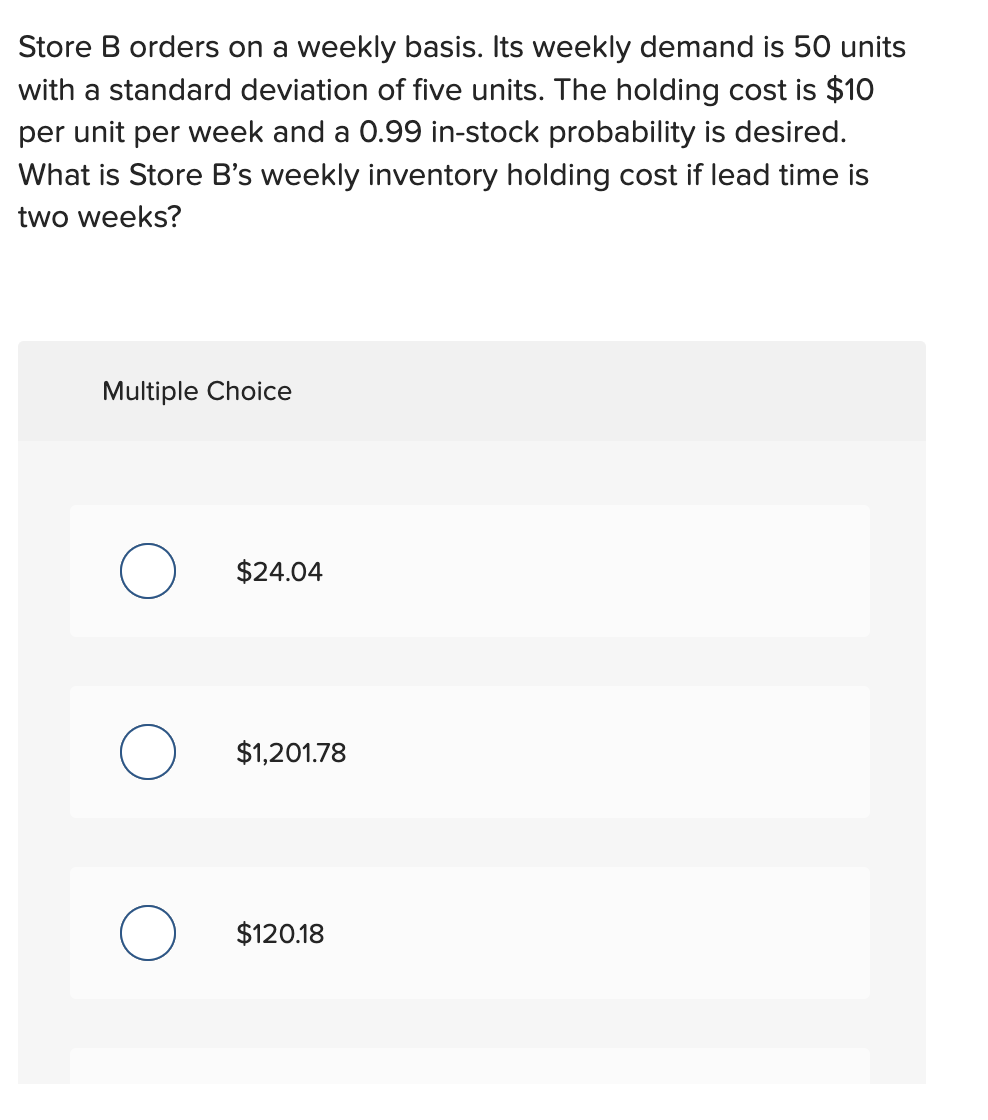The height and width of the screenshot is (1120, 988).
Task: Click the $120.18 answer text
Action: (x=280, y=934)
